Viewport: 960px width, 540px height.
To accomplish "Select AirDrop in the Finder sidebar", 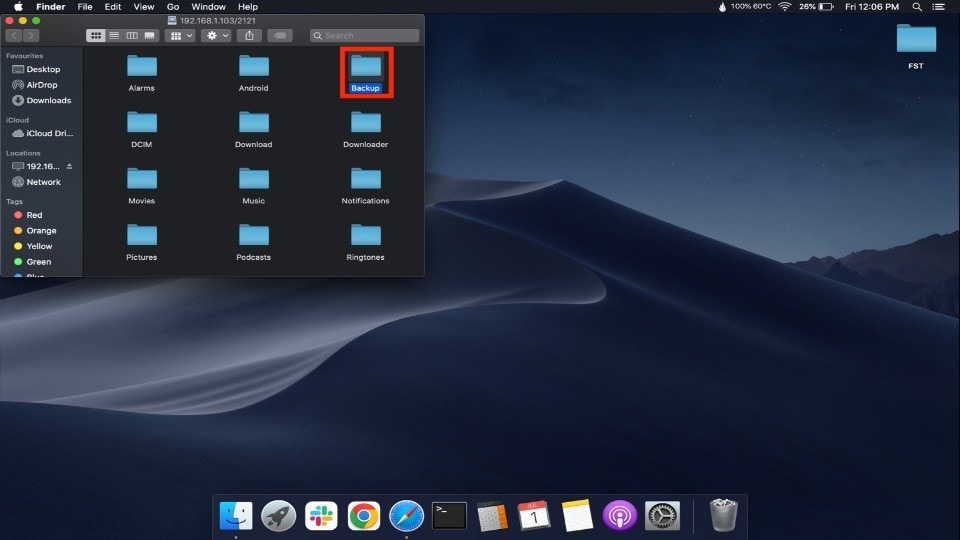I will point(36,84).
